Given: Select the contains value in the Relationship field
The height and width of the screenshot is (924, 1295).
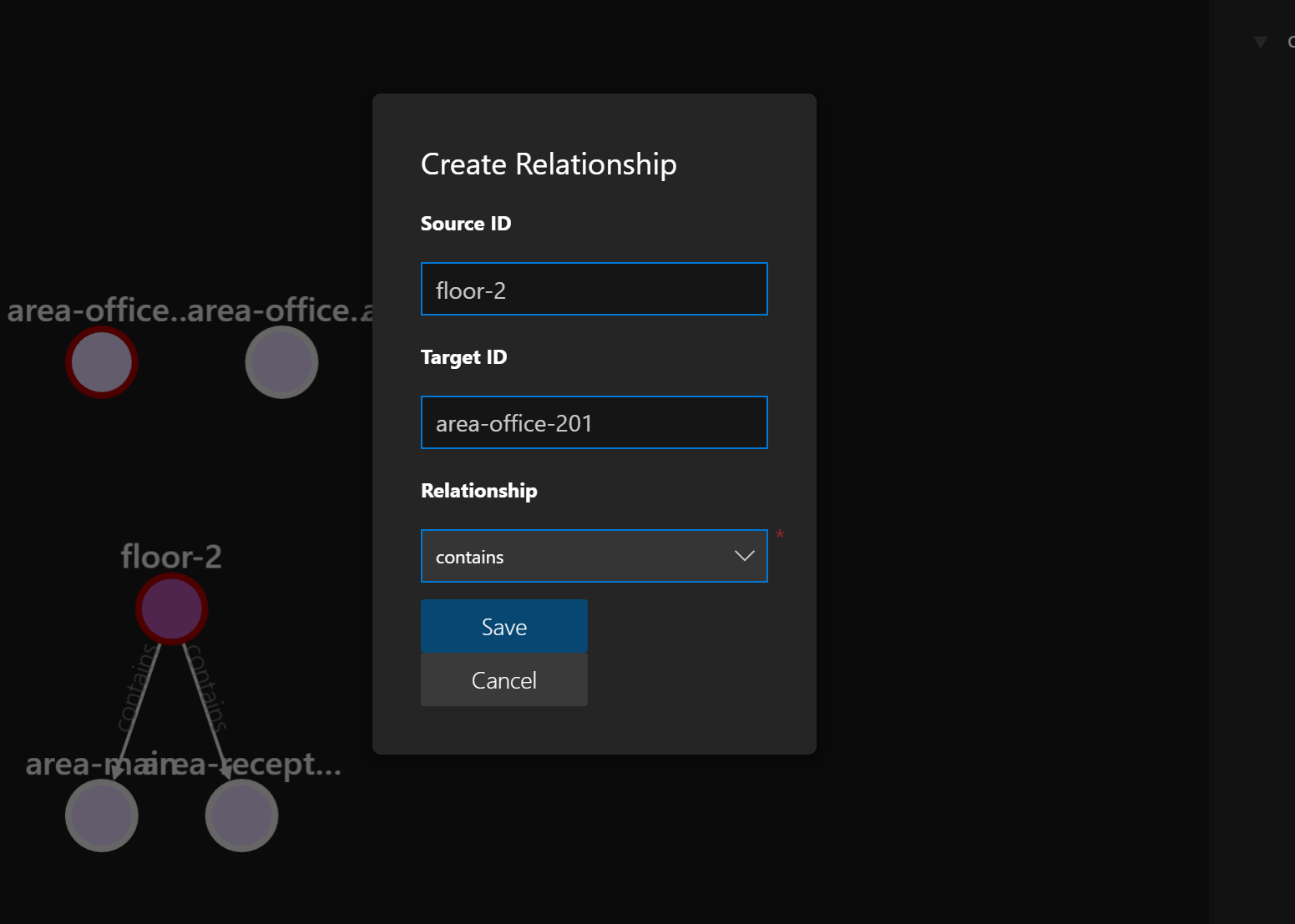Looking at the screenshot, I should [469, 556].
